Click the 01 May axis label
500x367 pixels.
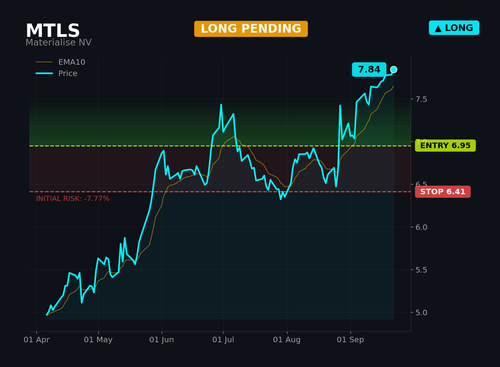coord(98,340)
